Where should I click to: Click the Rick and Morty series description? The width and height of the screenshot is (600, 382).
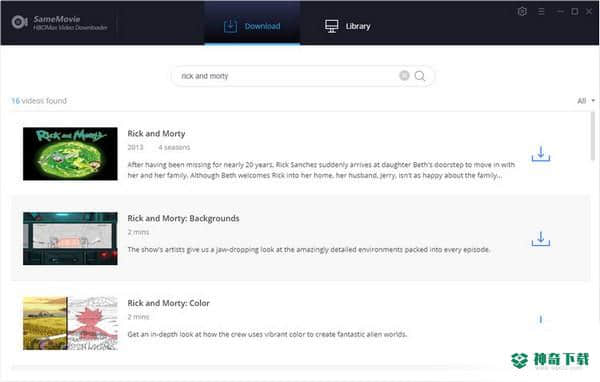coord(321,170)
